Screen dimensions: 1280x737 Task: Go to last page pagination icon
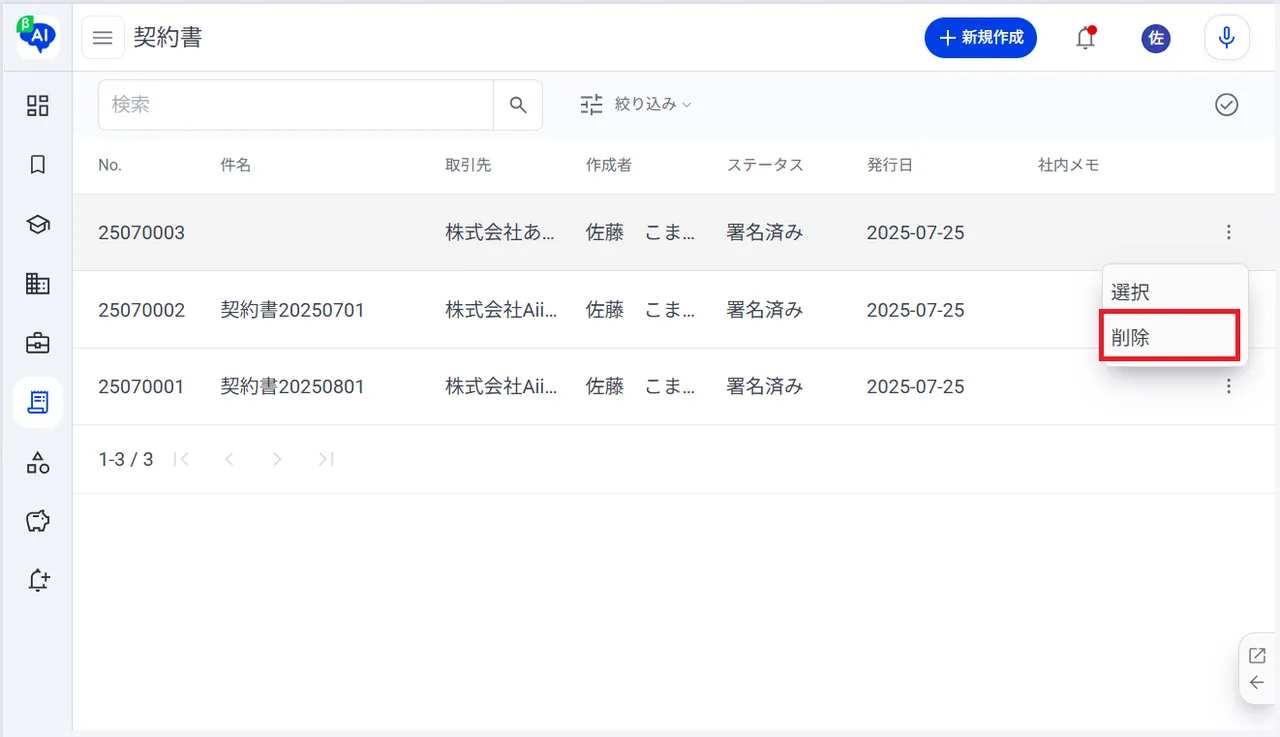point(325,459)
